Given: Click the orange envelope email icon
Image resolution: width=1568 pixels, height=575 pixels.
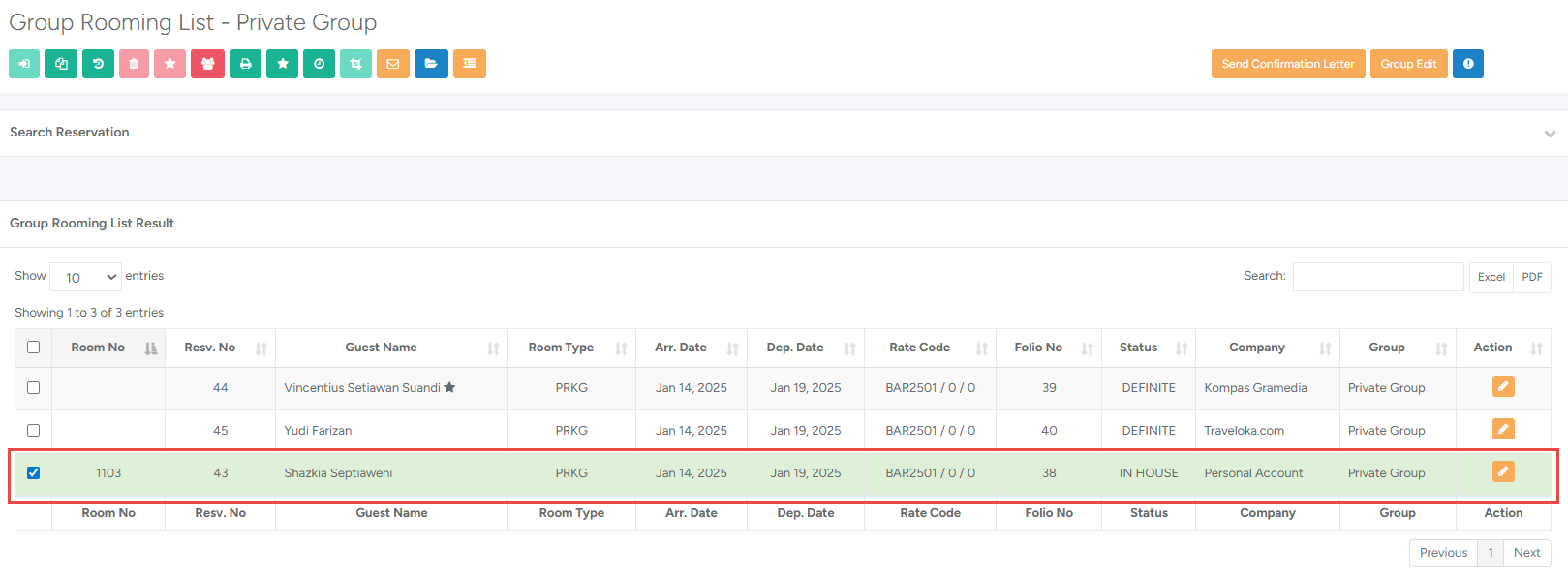Looking at the screenshot, I should click(x=392, y=64).
